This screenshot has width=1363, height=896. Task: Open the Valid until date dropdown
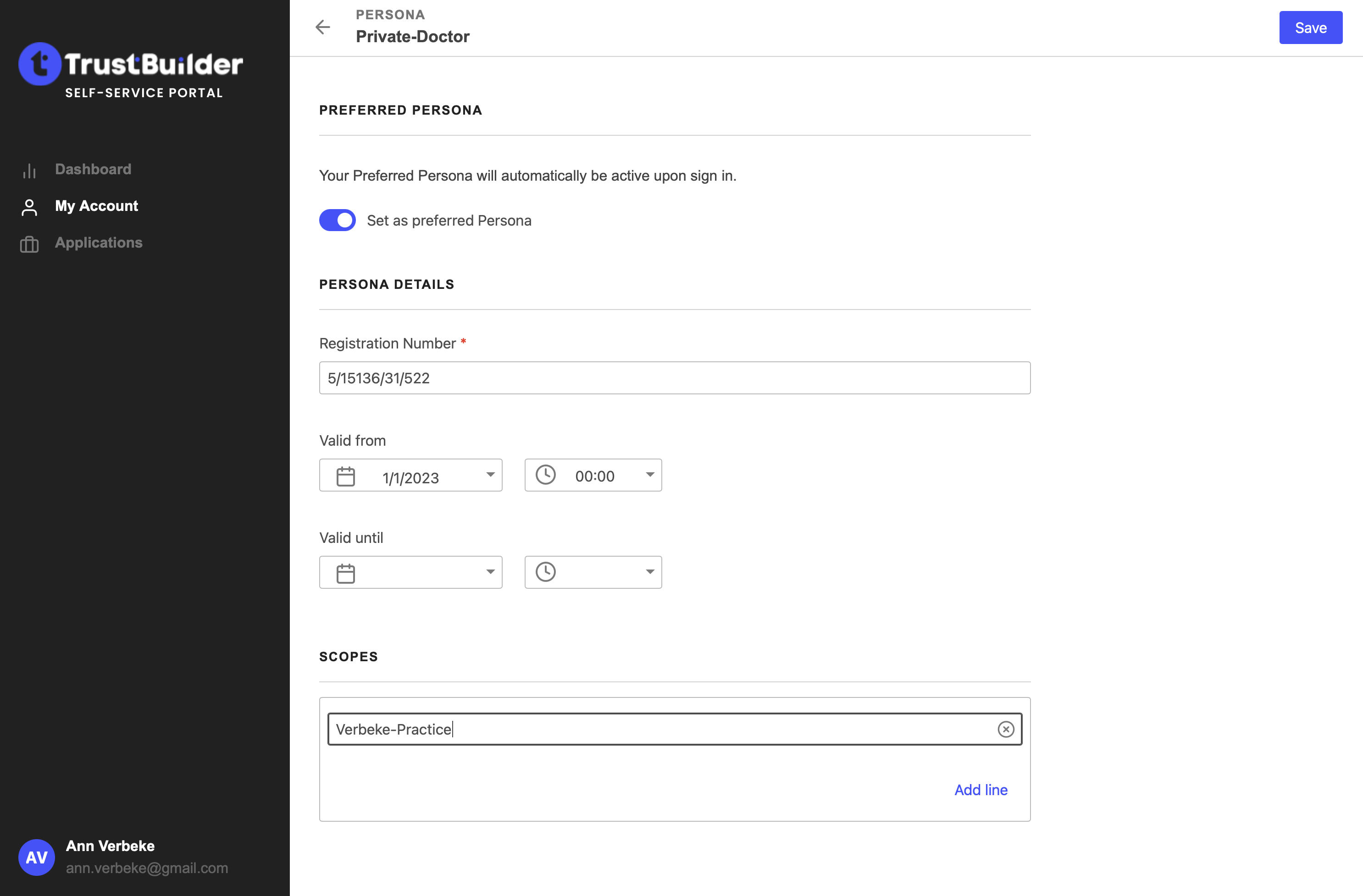490,572
